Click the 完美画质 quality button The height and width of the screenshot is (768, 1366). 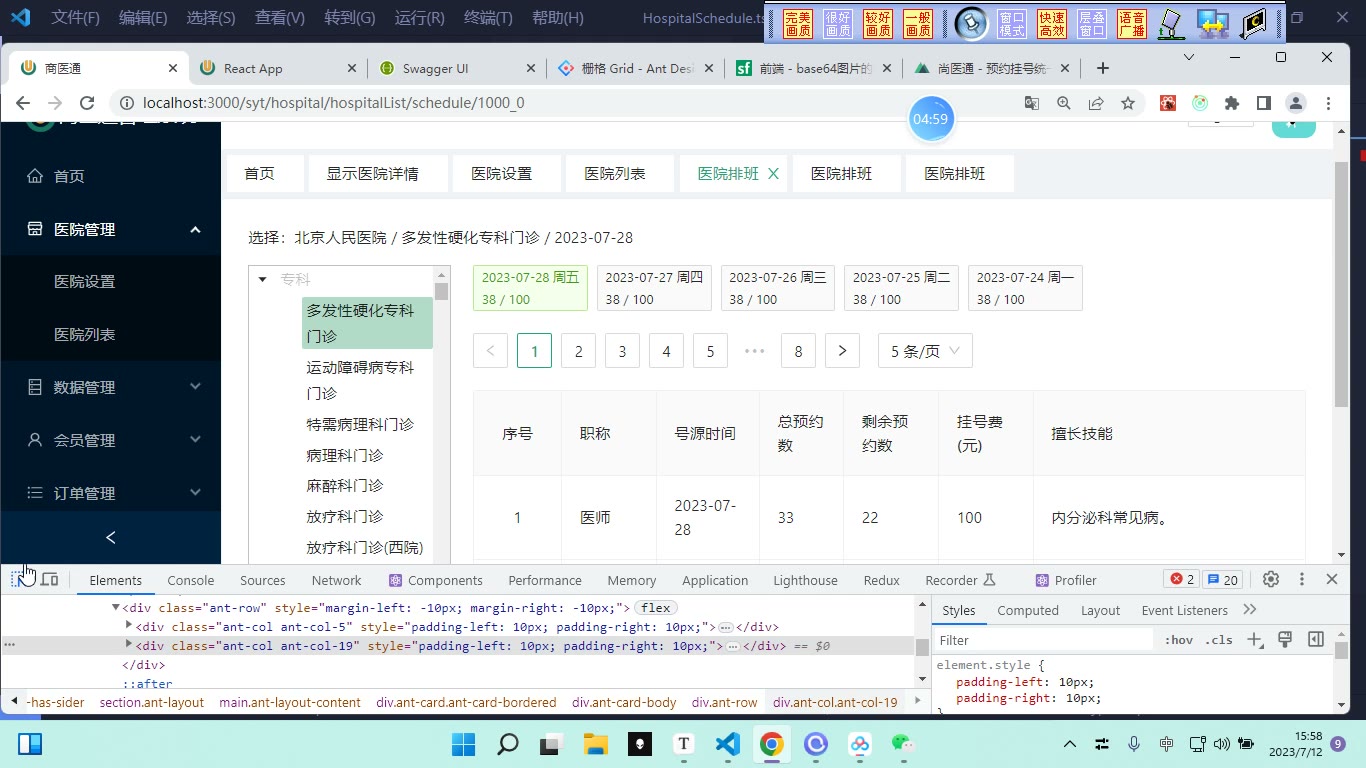(x=798, y=24)
